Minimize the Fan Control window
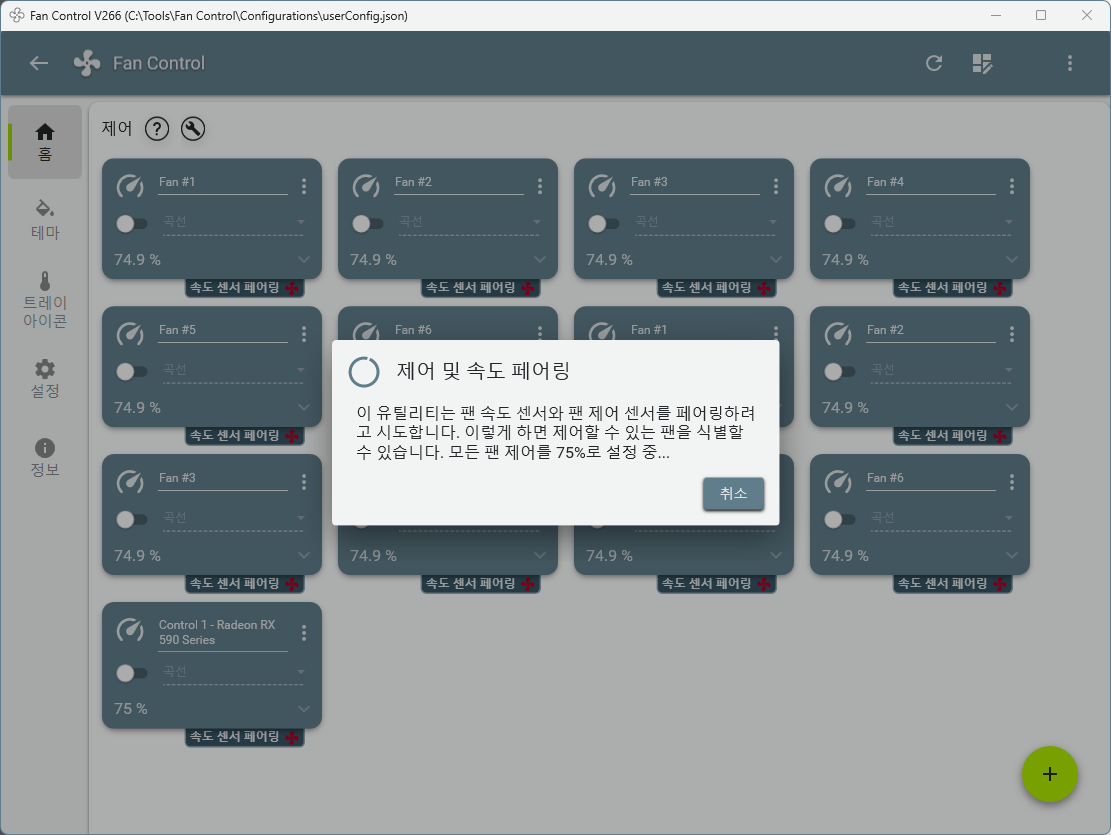This screenshot has width=1111, height=835. pyautogui.click(x=996, y=15)
